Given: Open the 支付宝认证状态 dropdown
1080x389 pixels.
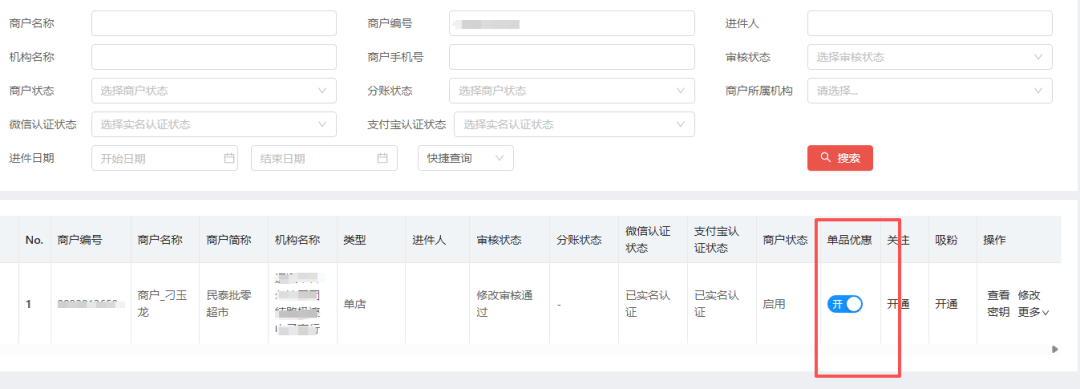Looking at the screenshot, I should click(574, 125).
